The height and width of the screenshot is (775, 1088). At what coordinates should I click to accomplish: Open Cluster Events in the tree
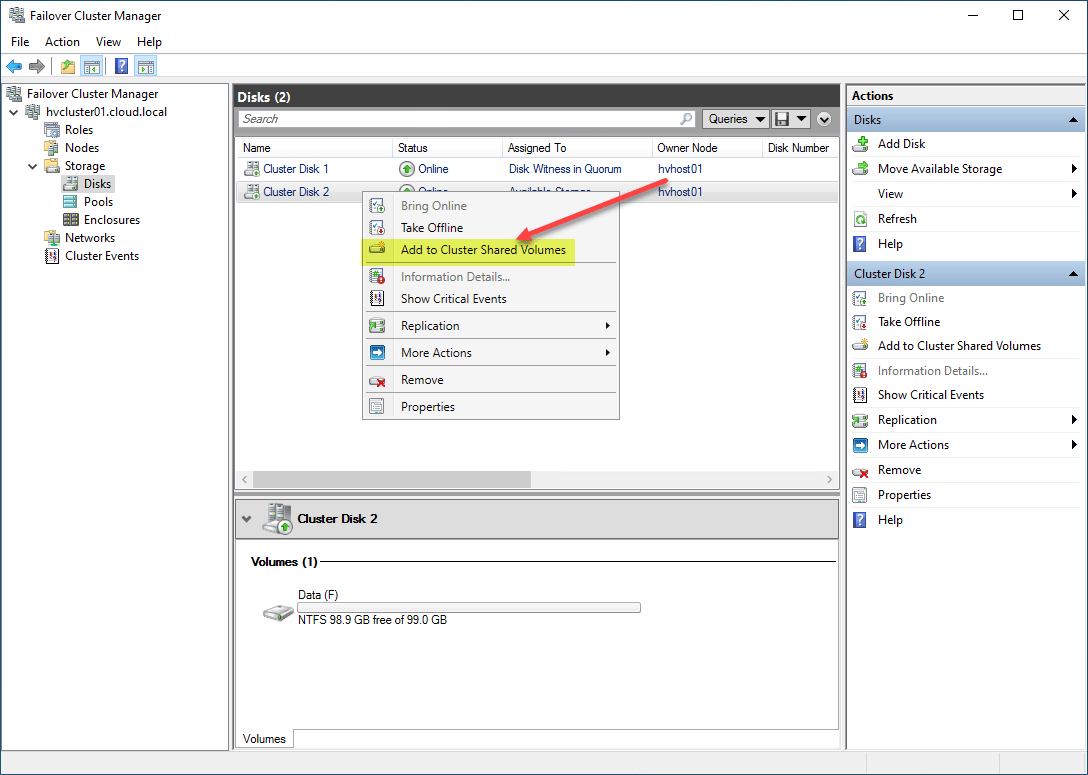coord(102,256)
